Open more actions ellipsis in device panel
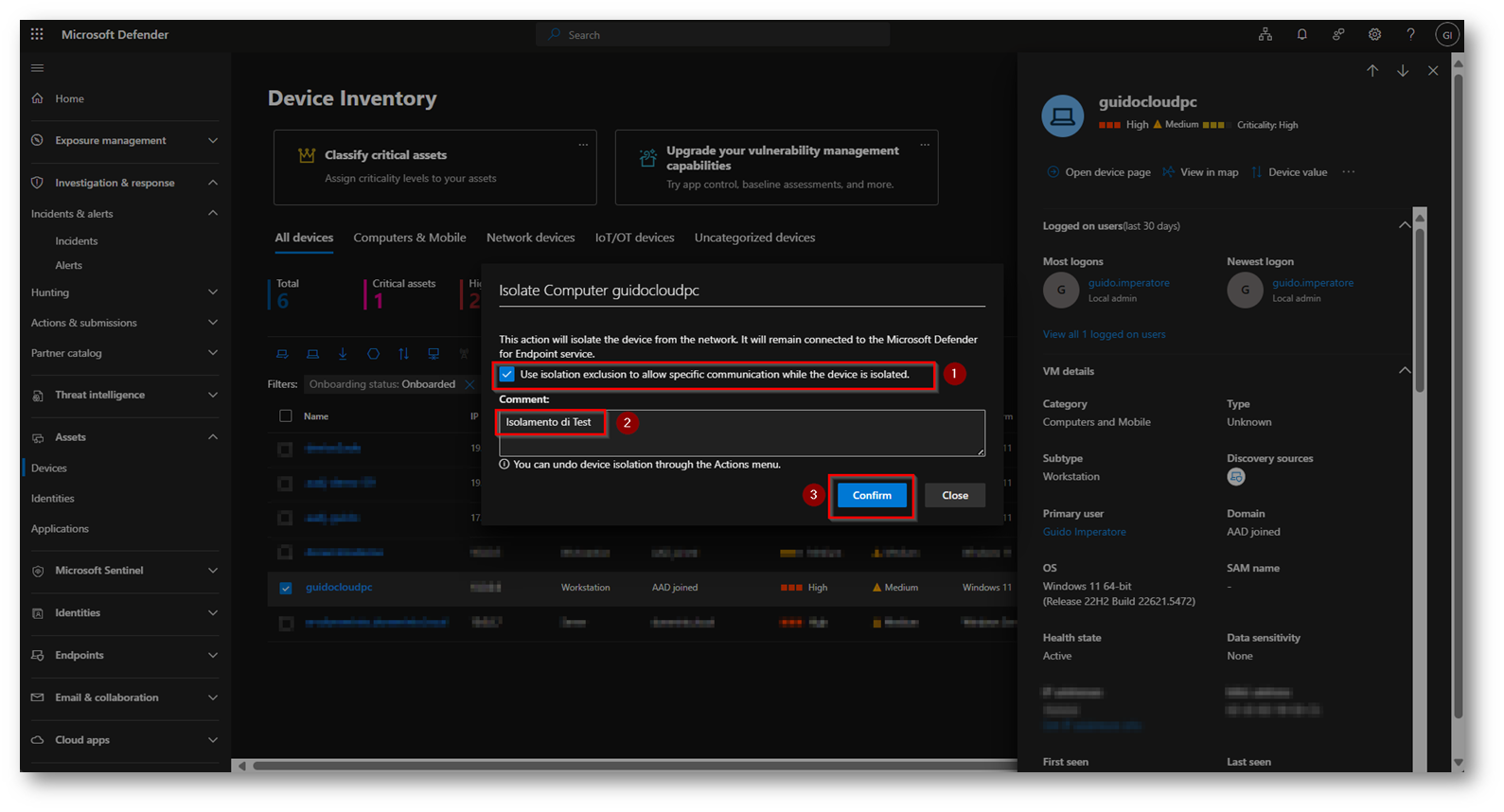 (1348, 172)
